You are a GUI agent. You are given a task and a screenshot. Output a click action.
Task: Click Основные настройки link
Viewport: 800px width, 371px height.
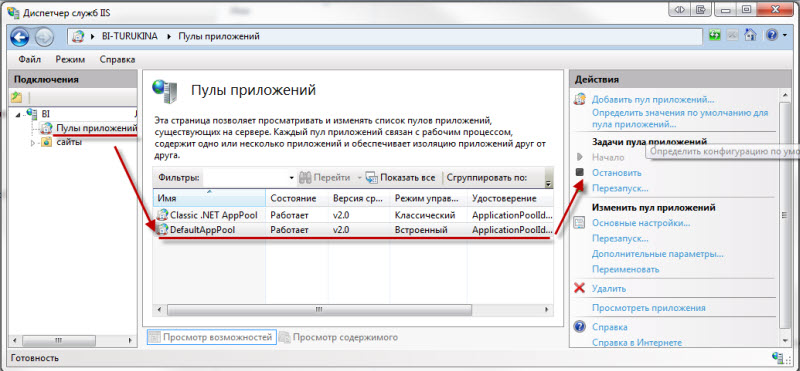641,223
